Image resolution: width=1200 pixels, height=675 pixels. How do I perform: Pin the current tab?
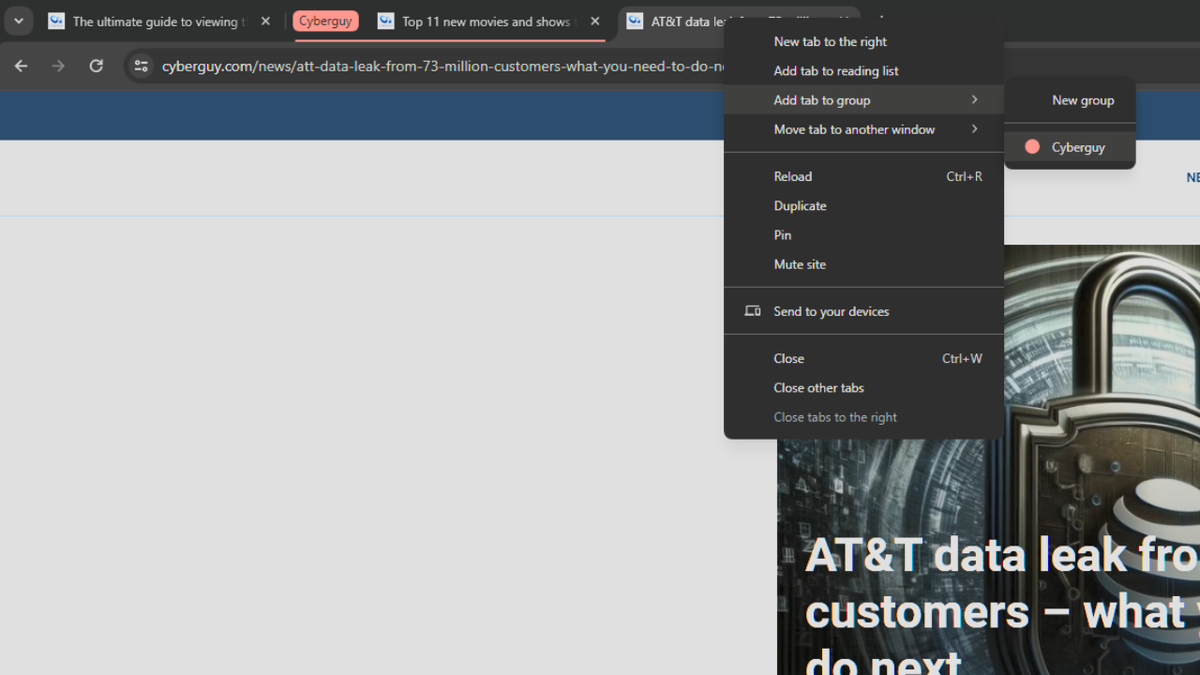(x=783, y=235)
